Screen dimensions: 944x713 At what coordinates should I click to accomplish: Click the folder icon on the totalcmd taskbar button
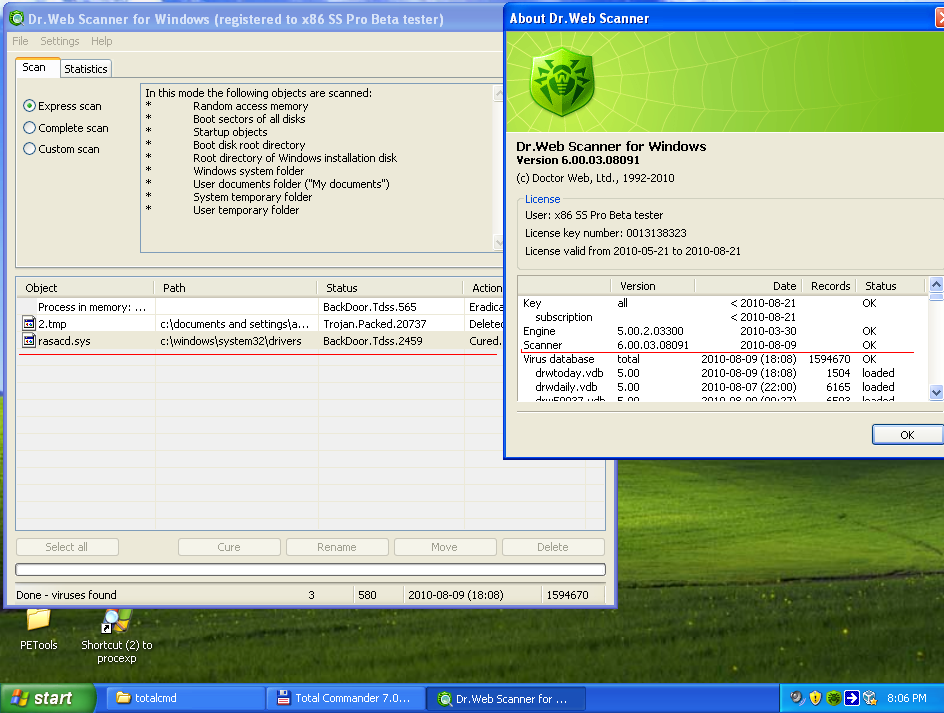tap(123, 697)
